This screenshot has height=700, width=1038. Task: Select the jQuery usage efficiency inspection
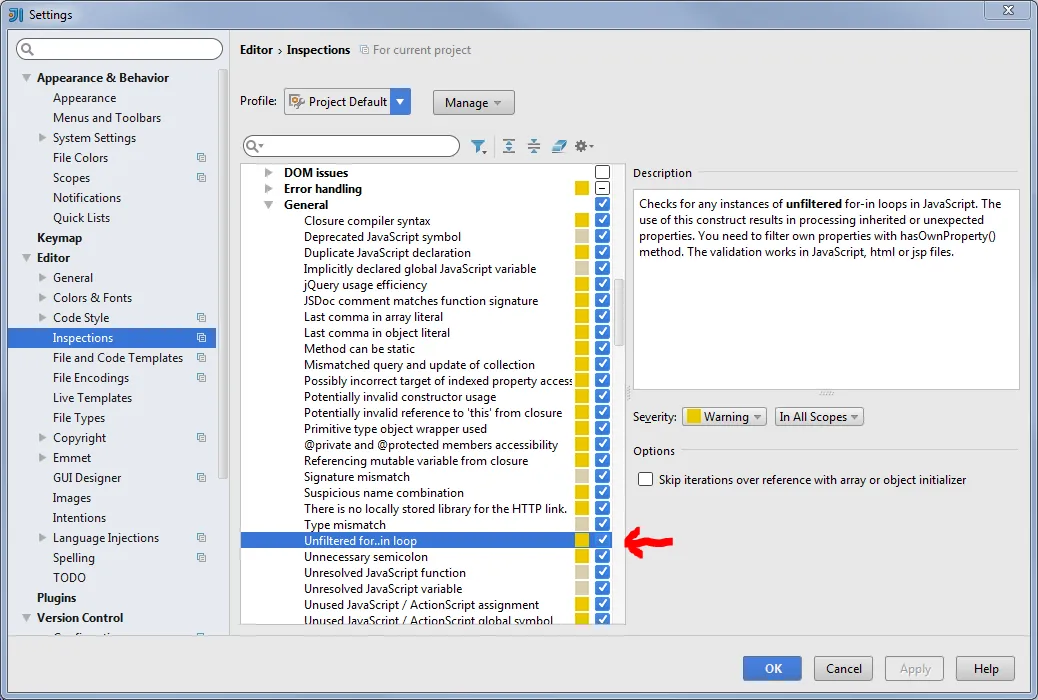point(365,285)
